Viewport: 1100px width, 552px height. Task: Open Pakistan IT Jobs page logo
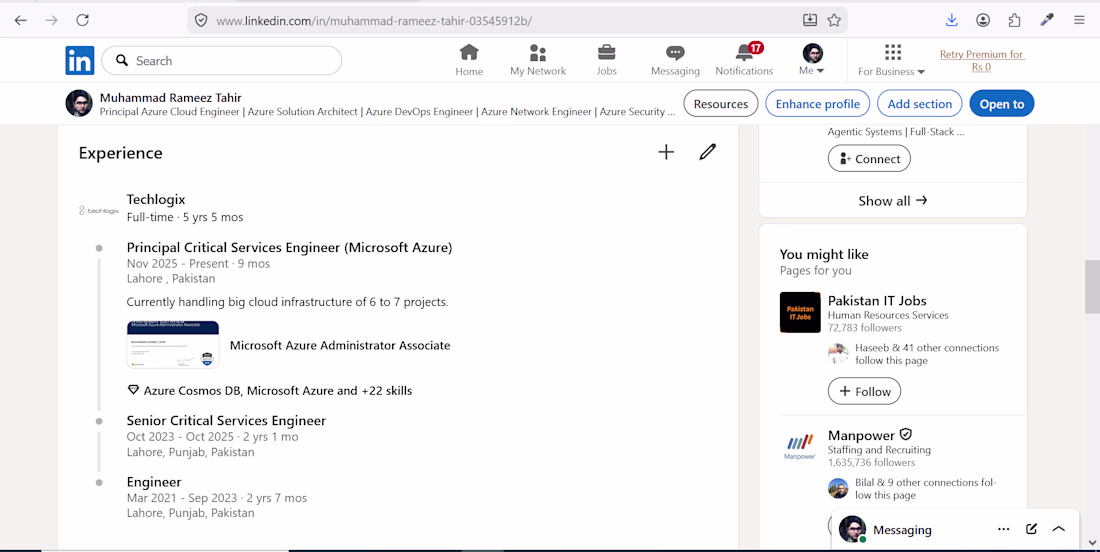click(800, 312)
